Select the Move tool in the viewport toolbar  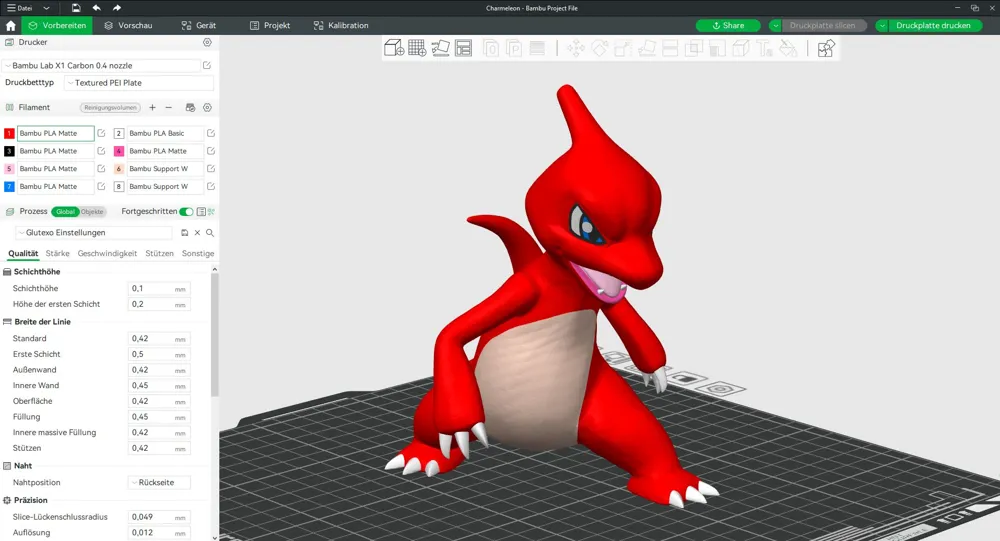pyautogui.click(x=575, y=48)
